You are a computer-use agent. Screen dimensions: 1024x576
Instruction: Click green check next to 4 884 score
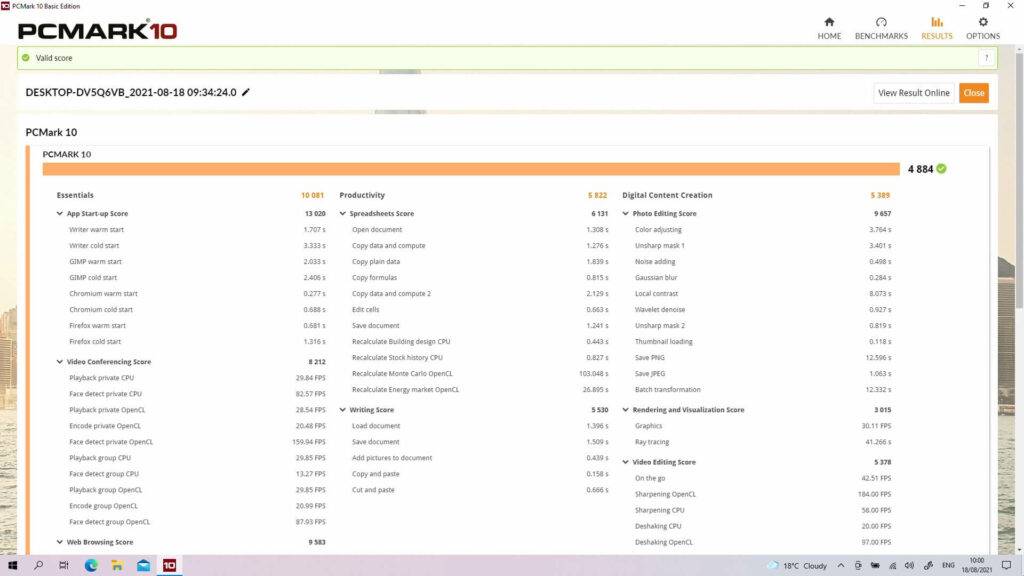941,168
